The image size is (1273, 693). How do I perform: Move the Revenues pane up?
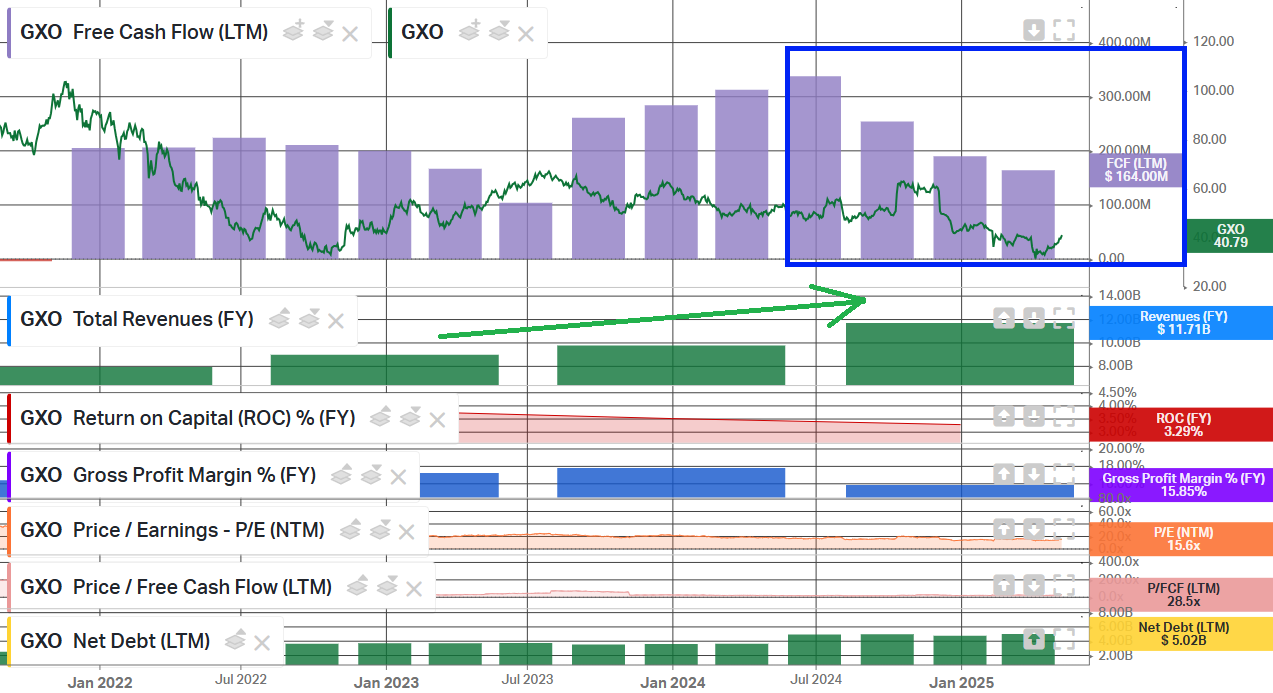point(1004,318)
